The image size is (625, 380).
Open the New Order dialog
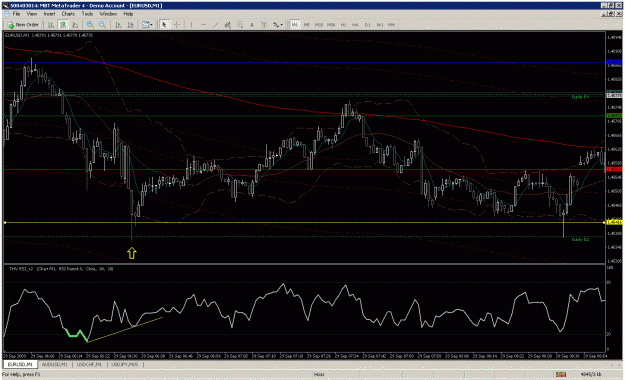point(23,25)
